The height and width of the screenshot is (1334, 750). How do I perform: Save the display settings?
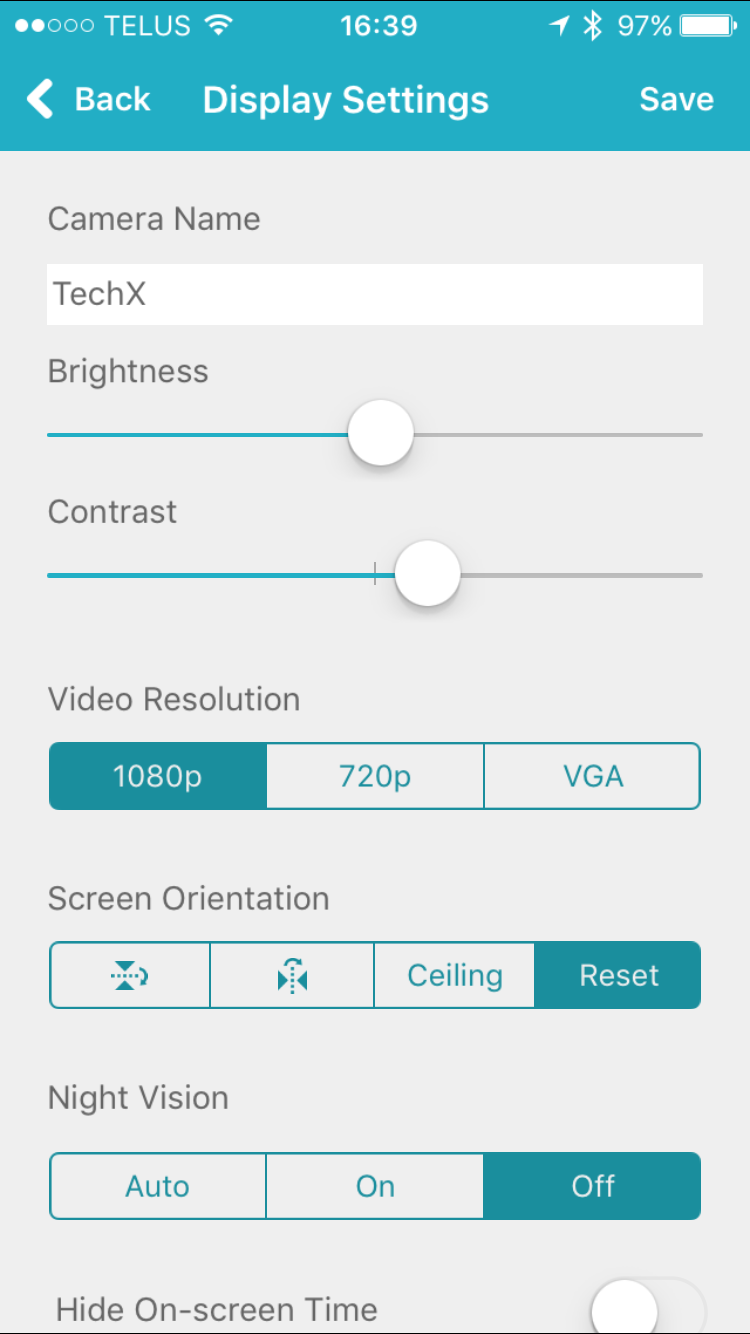pyautogui.click(x=676, y=100)
